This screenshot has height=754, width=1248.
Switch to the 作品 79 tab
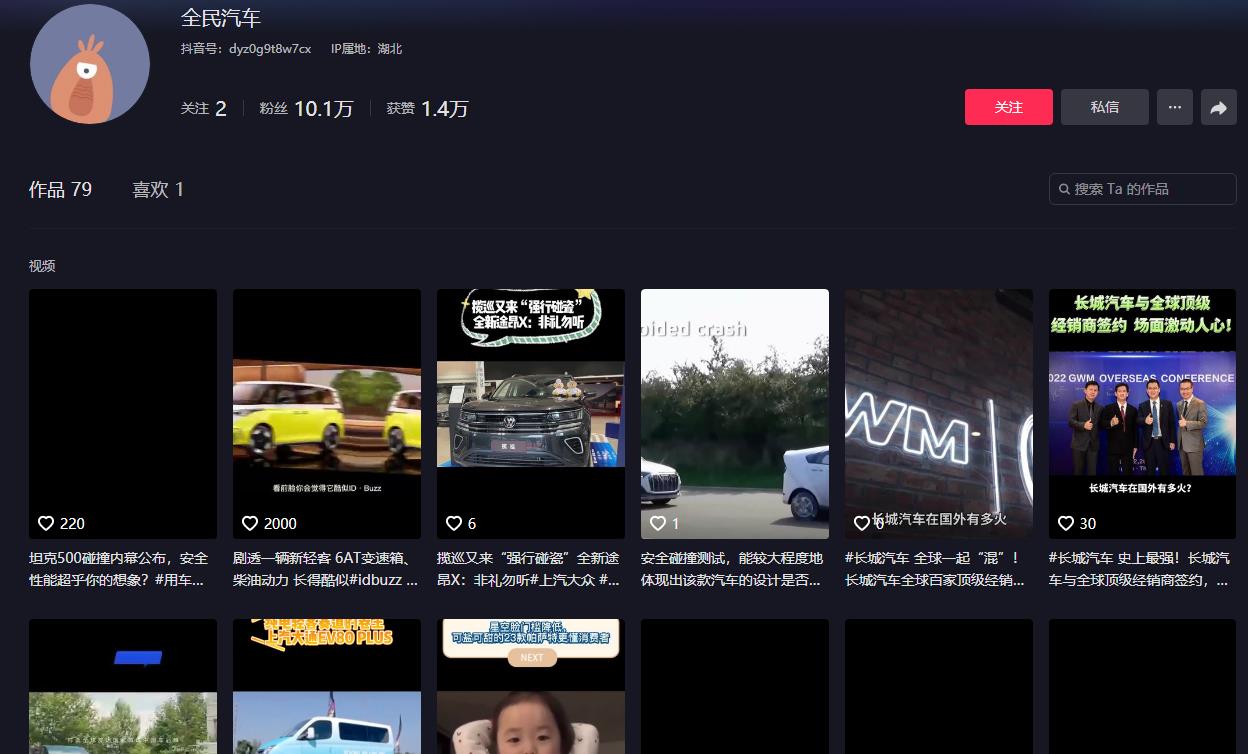click(x=60, y=189)
